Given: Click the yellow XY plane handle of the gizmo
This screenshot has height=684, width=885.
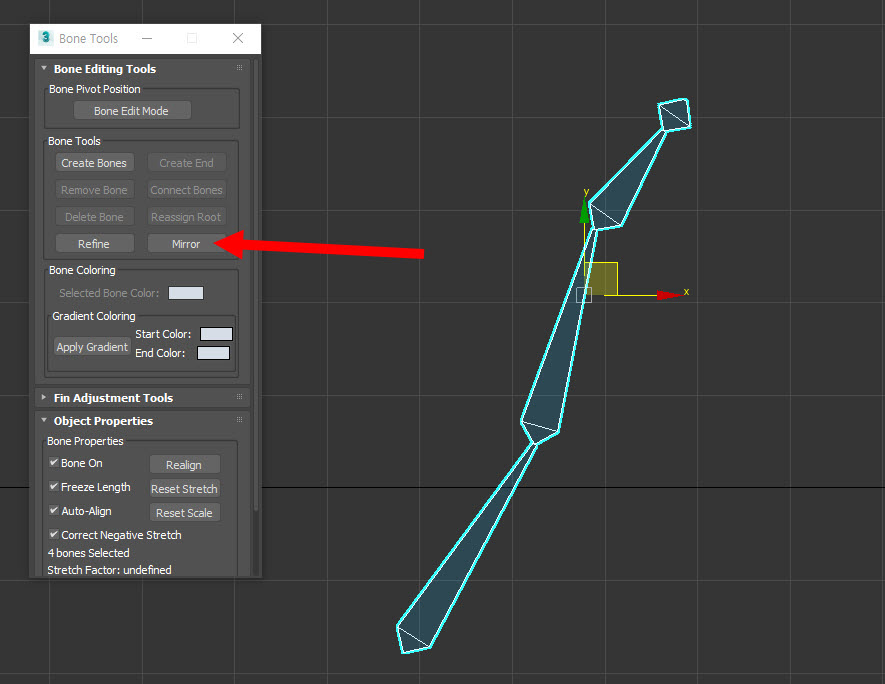Looking at the screenshot, I should pyautogui.click(x=602, y=278).
